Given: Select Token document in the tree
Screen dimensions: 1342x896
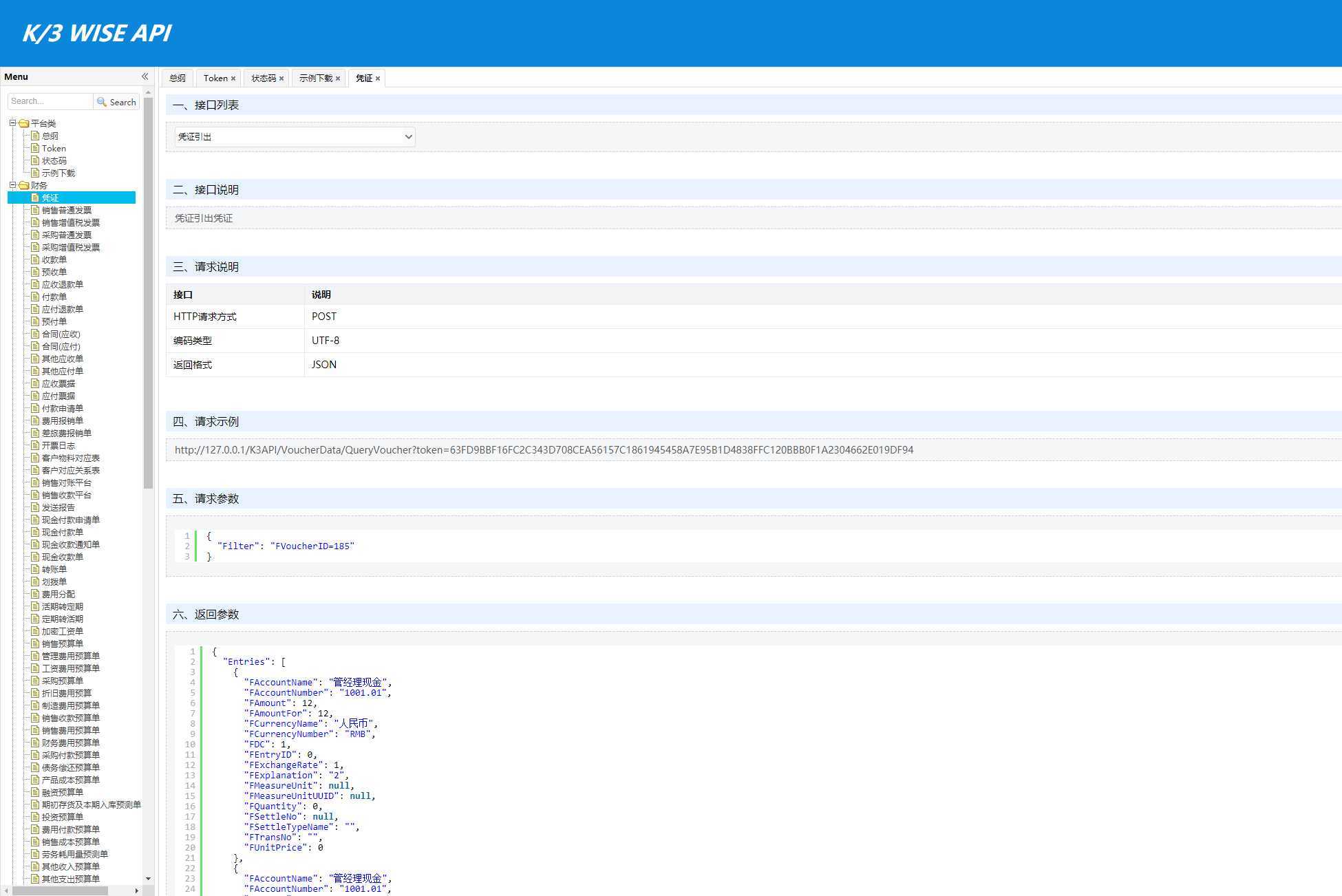Looking at the screenshot, I should tap(54, 149).
